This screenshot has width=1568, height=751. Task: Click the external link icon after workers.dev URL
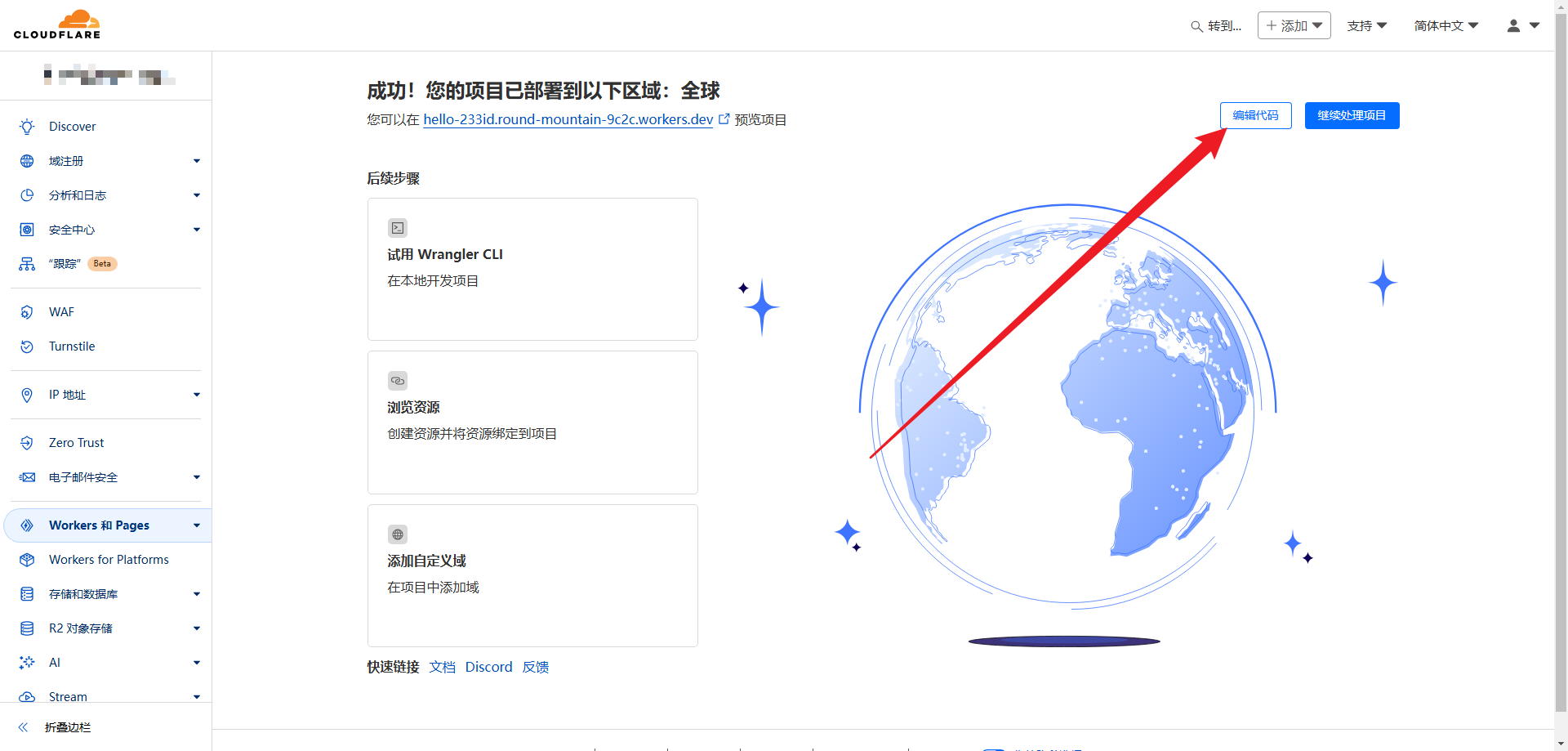(x=724, y=119)
